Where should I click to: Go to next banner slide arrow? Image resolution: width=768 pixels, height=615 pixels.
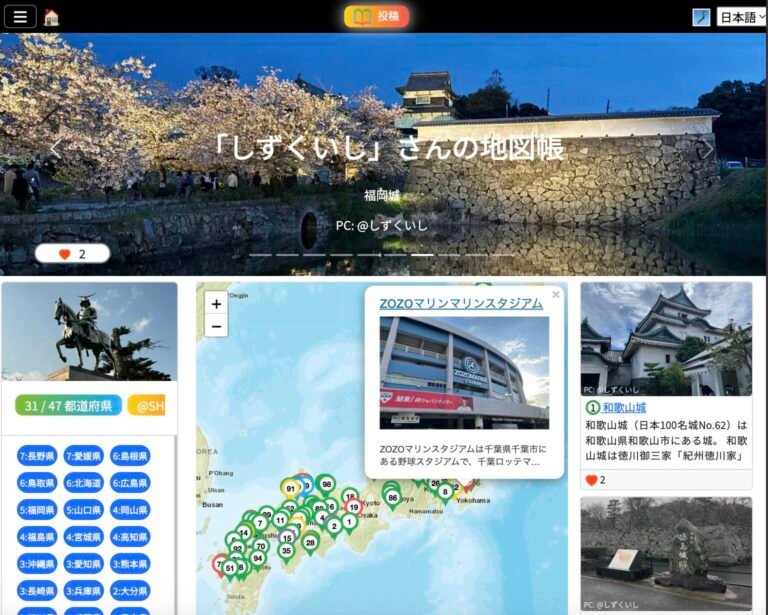(708, 149)
